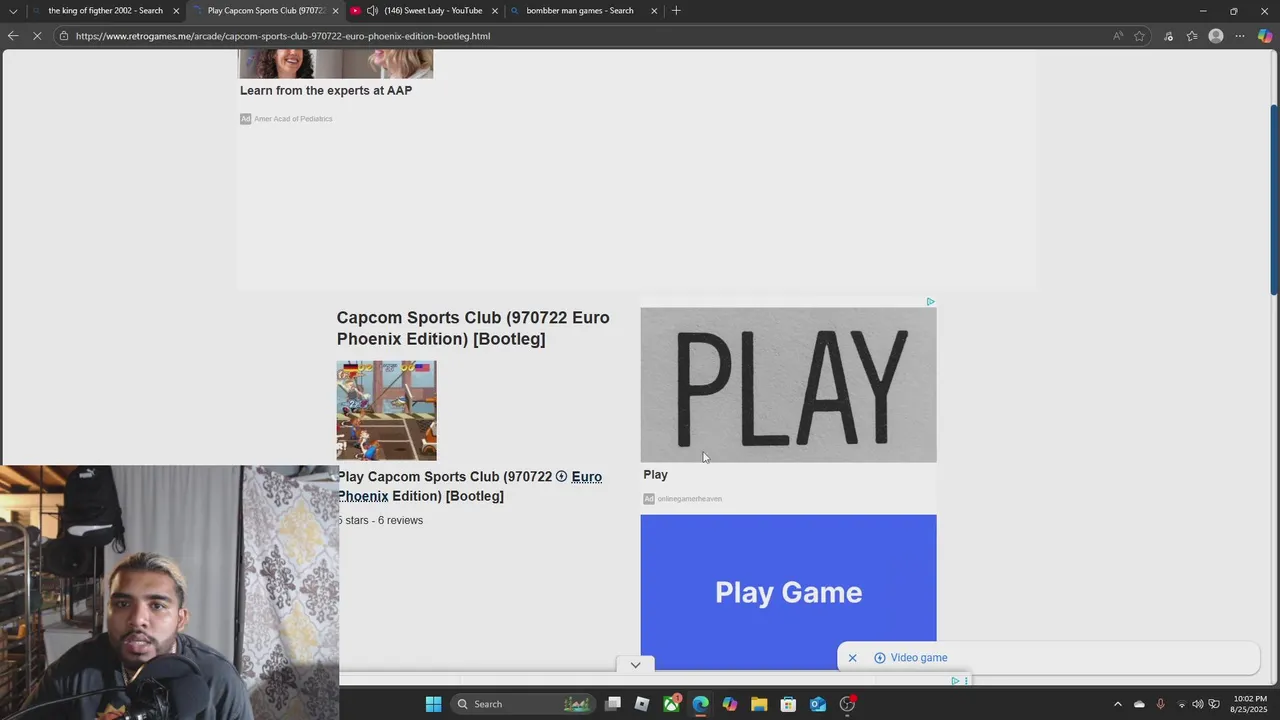Stop loading the current page
The height and width of the screenshot is (720, 1280).
pos(37,36)
